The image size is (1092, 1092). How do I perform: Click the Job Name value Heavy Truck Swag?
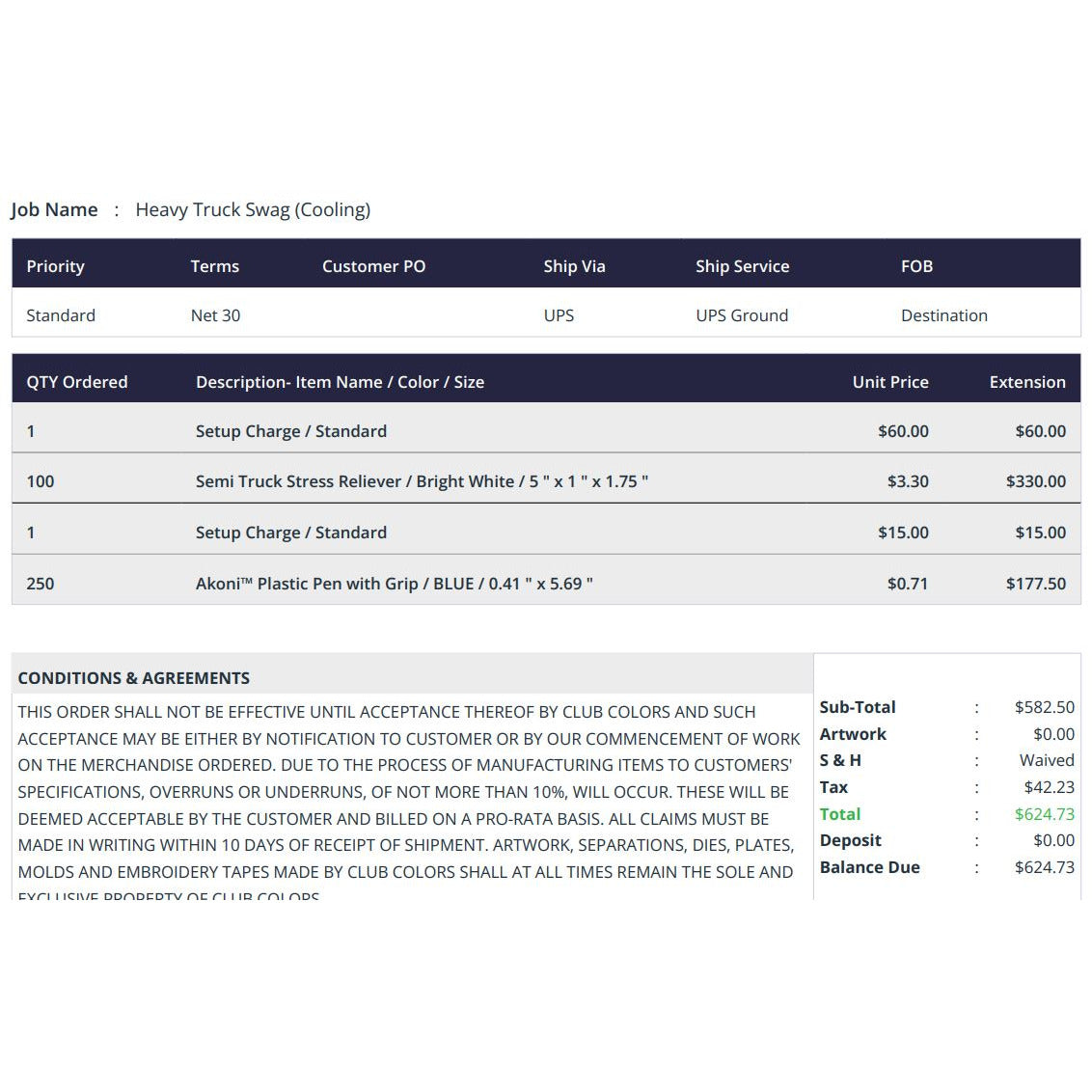pos(253,209)
